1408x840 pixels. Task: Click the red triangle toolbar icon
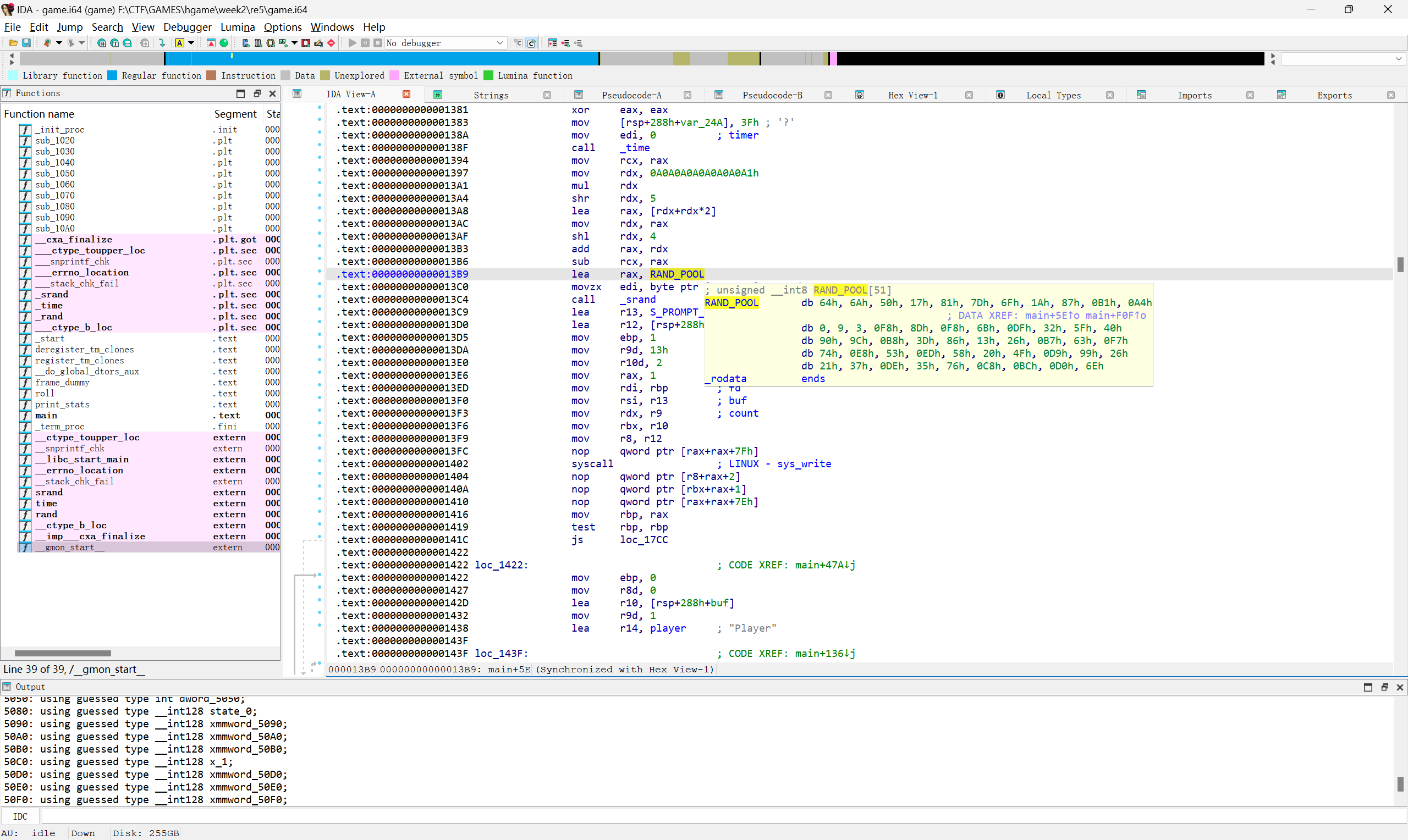pos(211,43)
